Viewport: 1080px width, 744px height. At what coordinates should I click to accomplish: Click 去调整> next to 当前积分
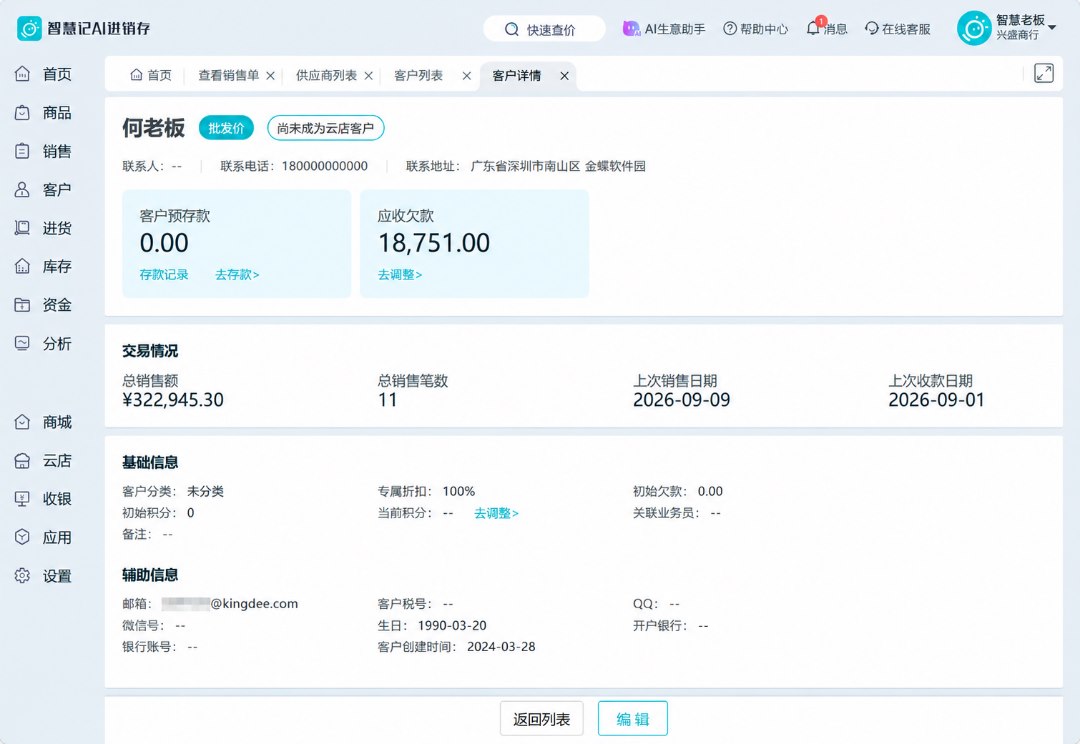tap(496, 513)
